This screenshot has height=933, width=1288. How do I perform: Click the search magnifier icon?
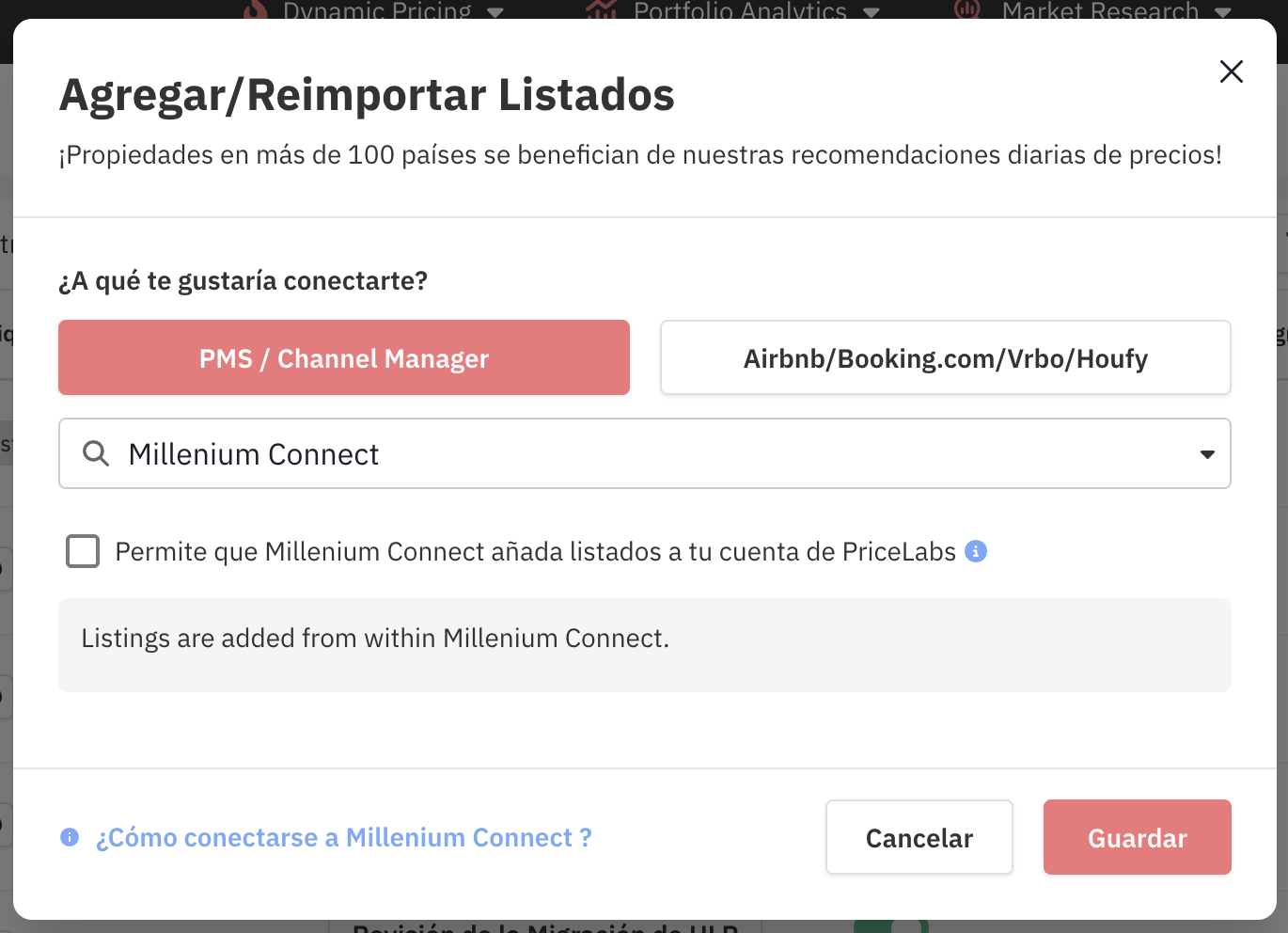click(x=95, y=454)
